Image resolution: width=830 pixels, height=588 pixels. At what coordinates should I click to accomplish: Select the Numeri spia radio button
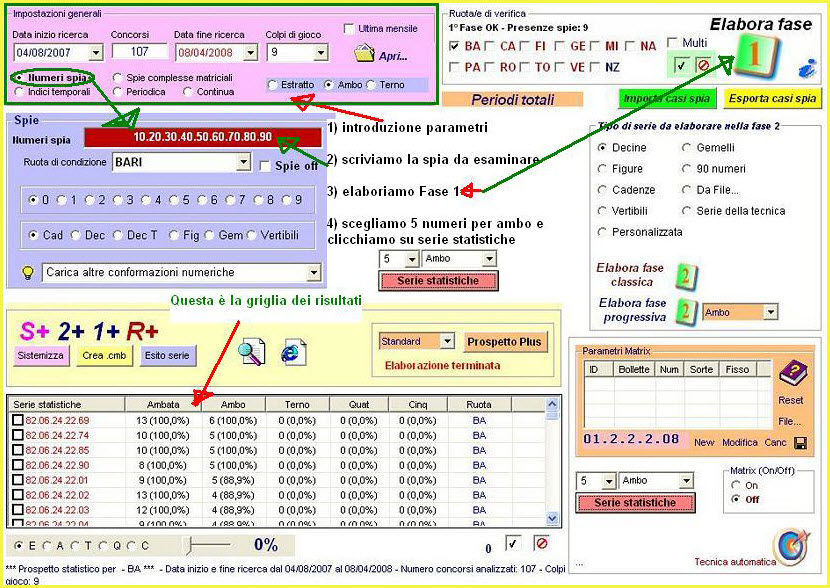(20, 78)
